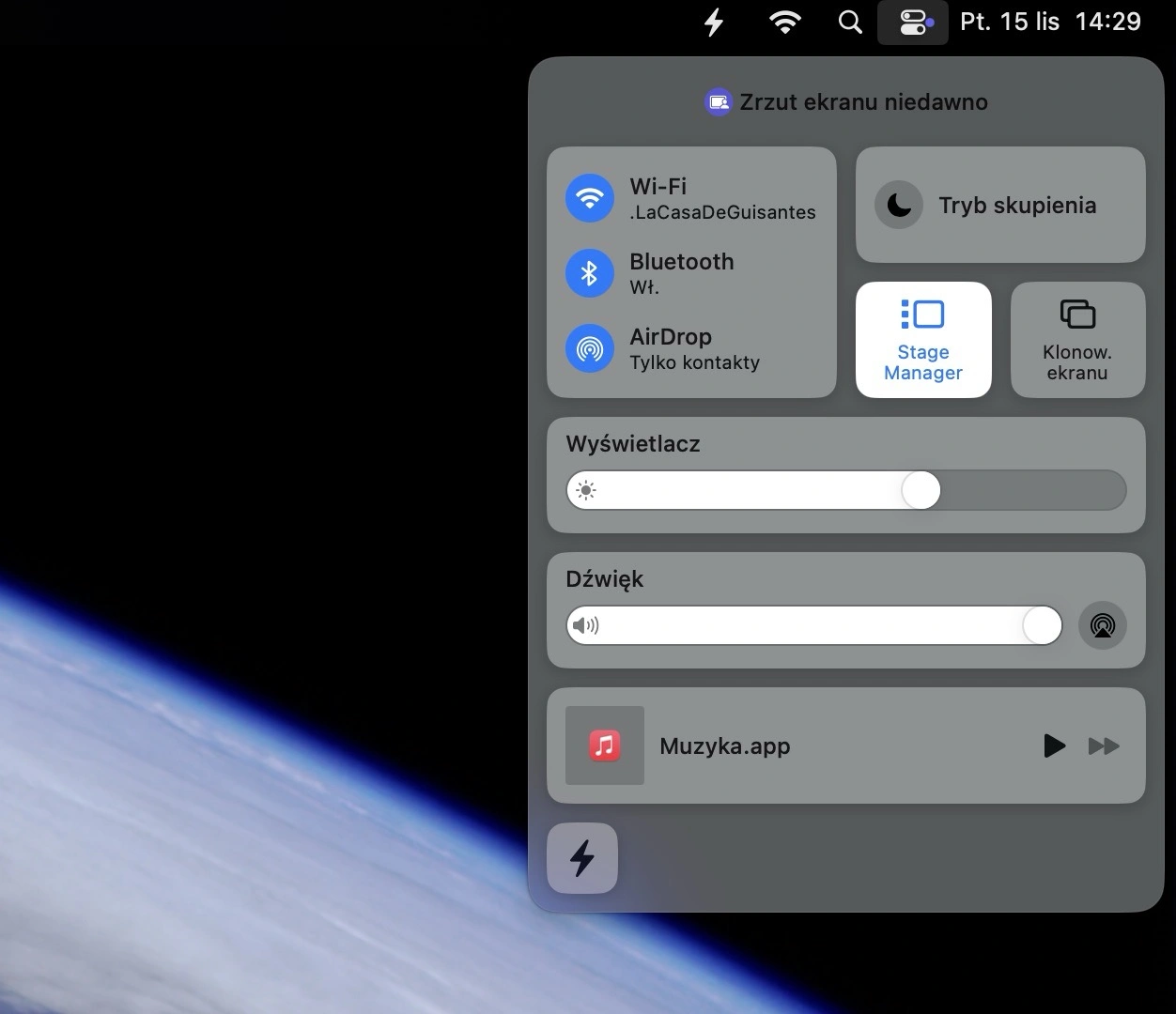Toggle the Wi-Fi blue circle icon
The height and width of the screenshot is (1014, 1176).
pos(590,198)
